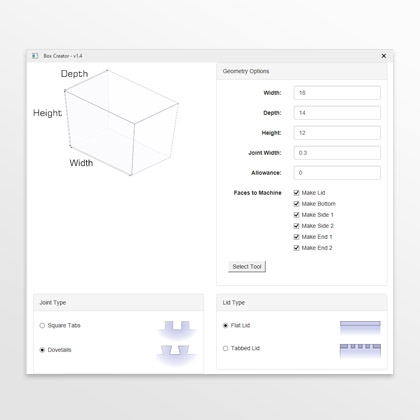Image resolution: width=420 pixels, height=420 pixels.
Task: Click into the Width input field
Action: (x=337, y=93)
